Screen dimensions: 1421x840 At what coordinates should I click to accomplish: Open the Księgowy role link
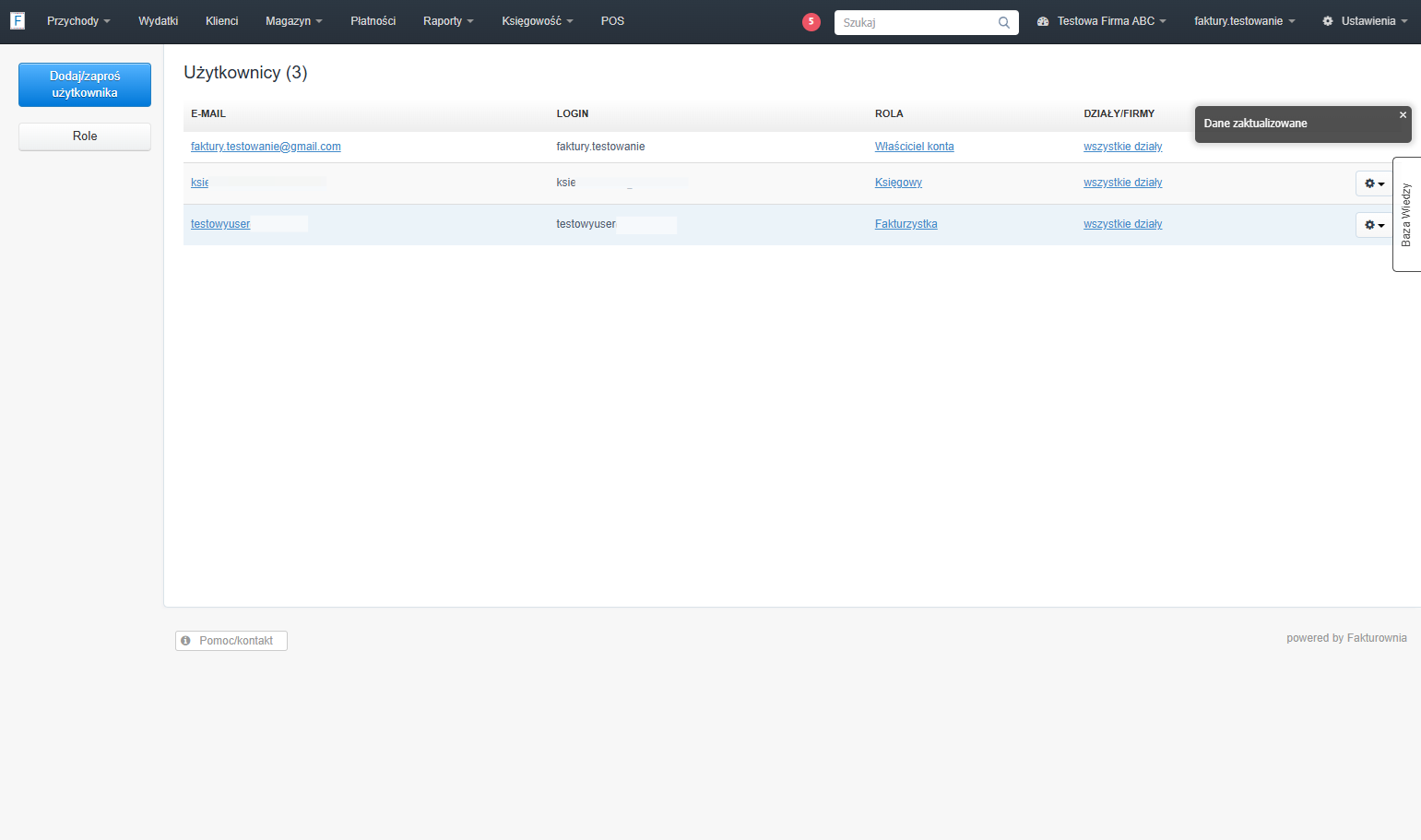[x=898, y=183]
